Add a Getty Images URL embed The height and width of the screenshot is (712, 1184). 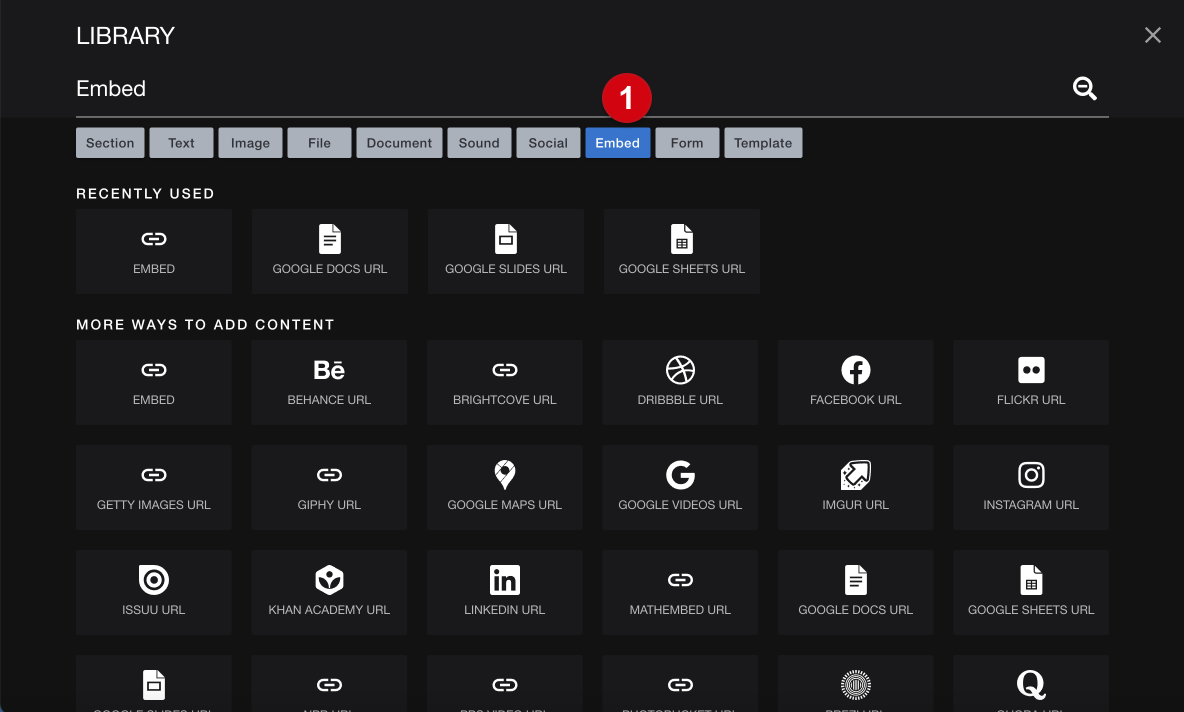(154, 487)
